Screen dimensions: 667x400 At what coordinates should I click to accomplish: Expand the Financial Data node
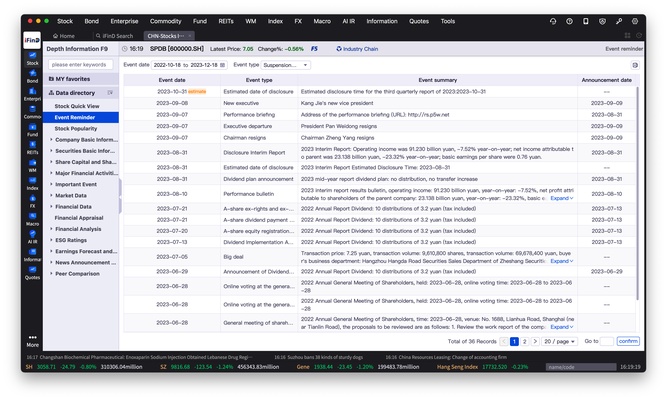tap(51, 206)
